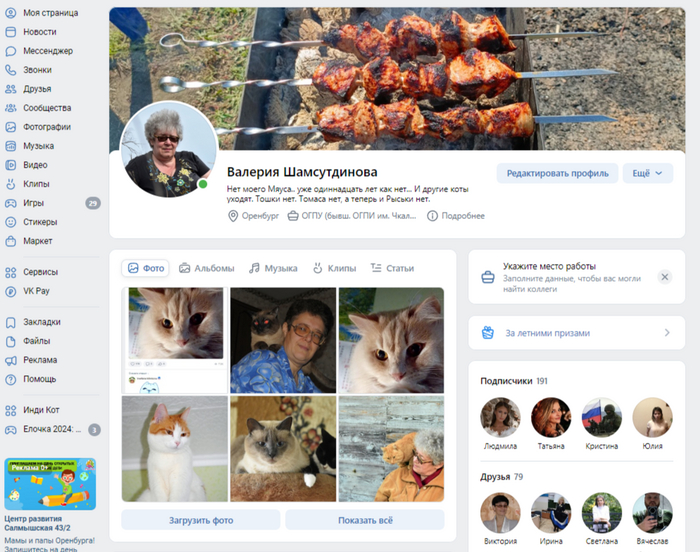Open follower Юлия's avatar
700x552 pixels.
click(x=652, y=417)
